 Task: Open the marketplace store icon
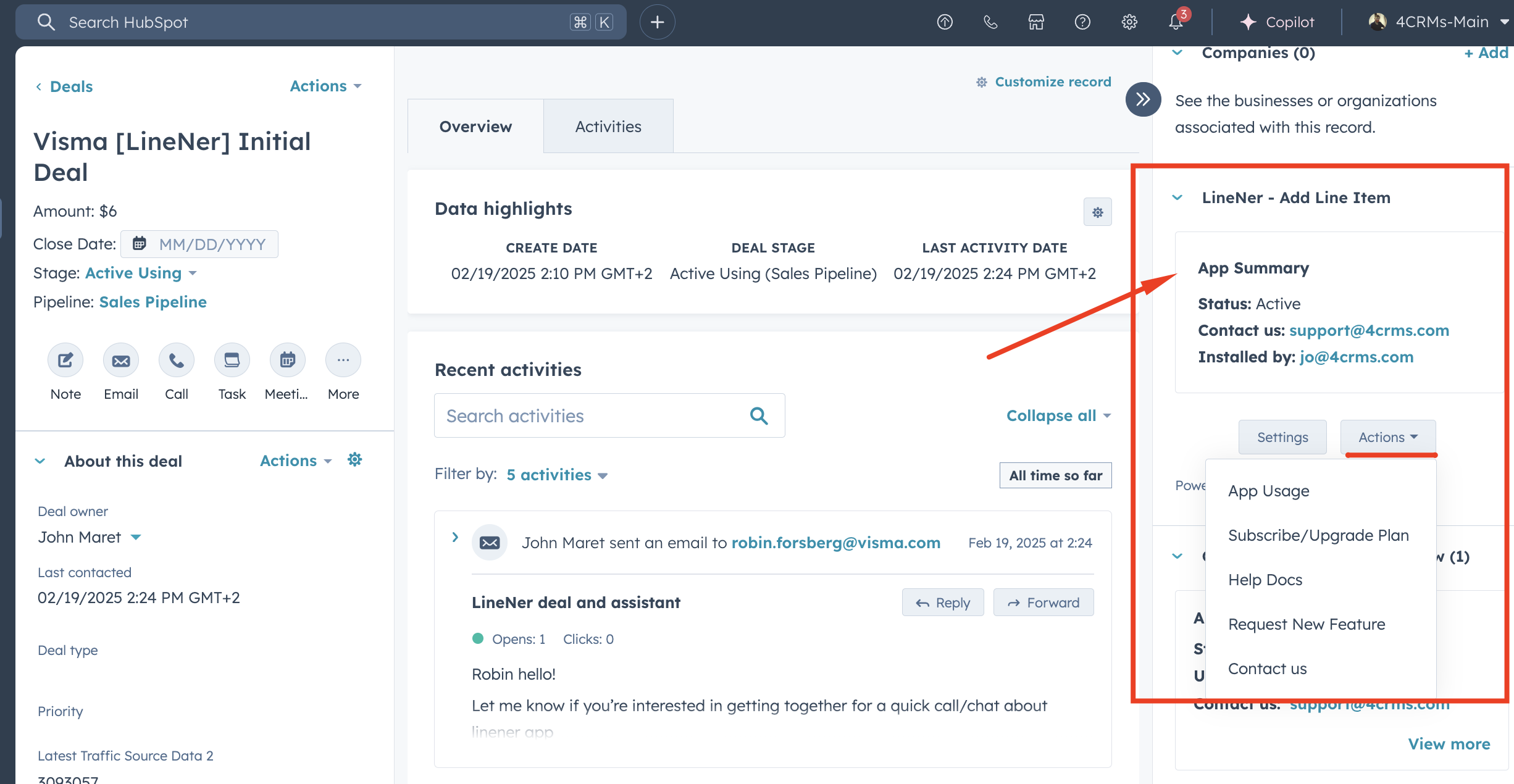click(1036, 22)
